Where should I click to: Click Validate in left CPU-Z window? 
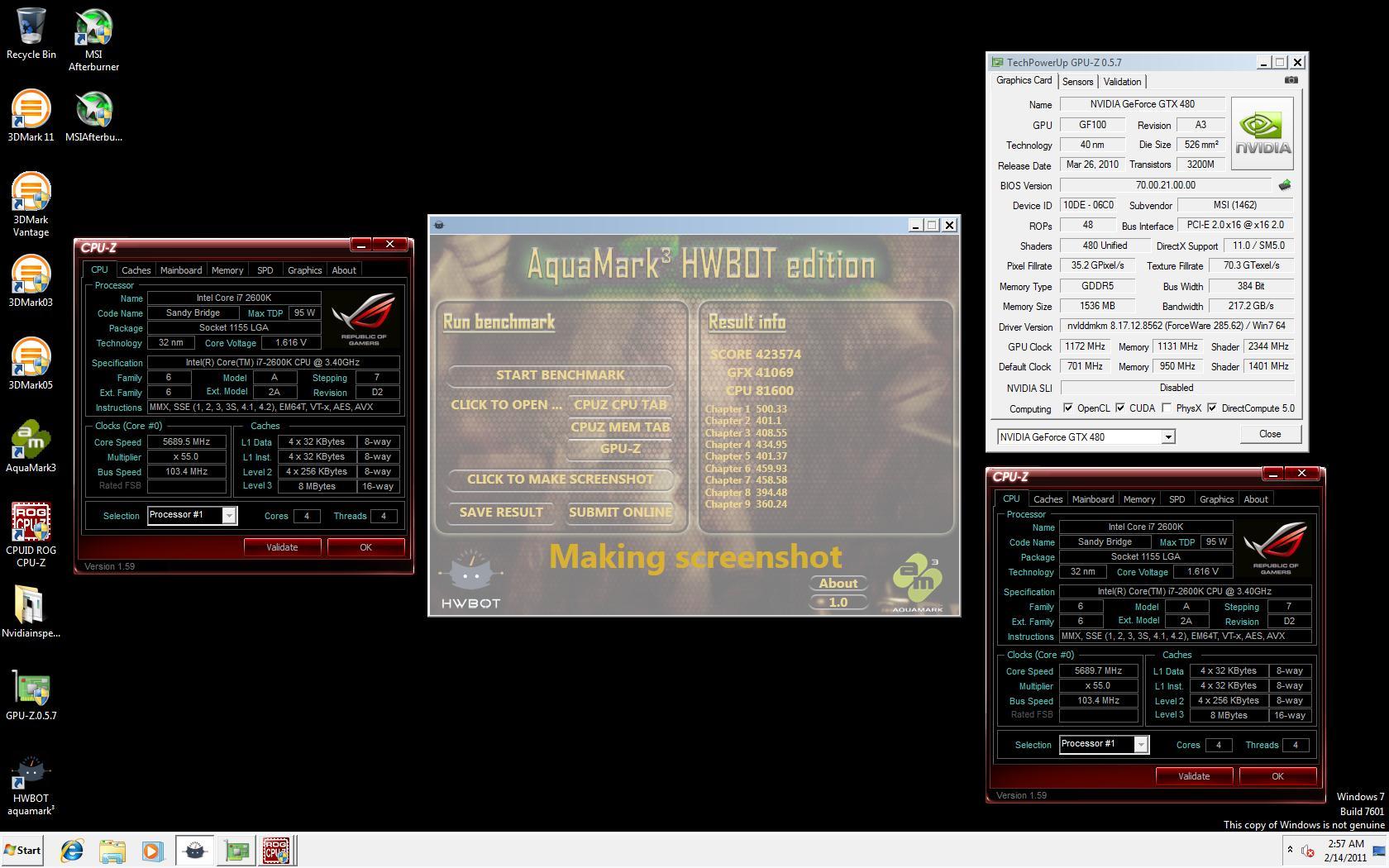coord(282,547)
